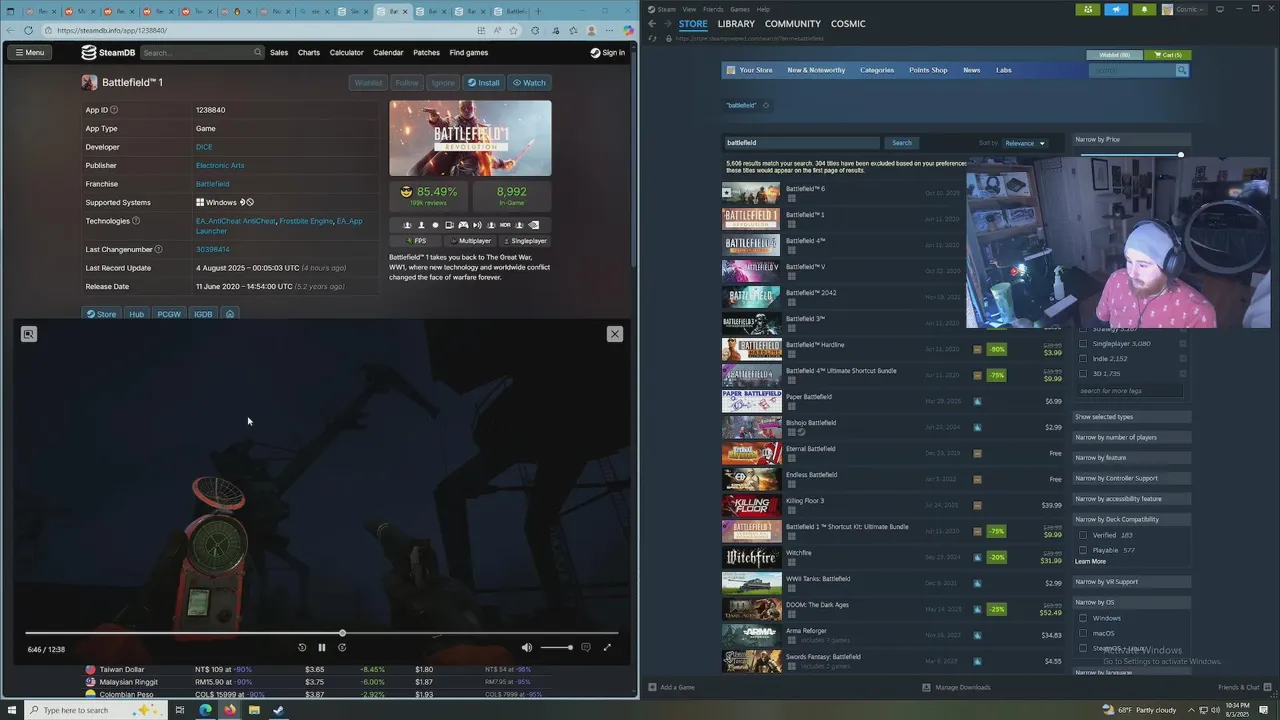Open the Electronic Arts publisher link
Image resolution: width=1280 pixels, height=720 pixels.
(220, 165)
